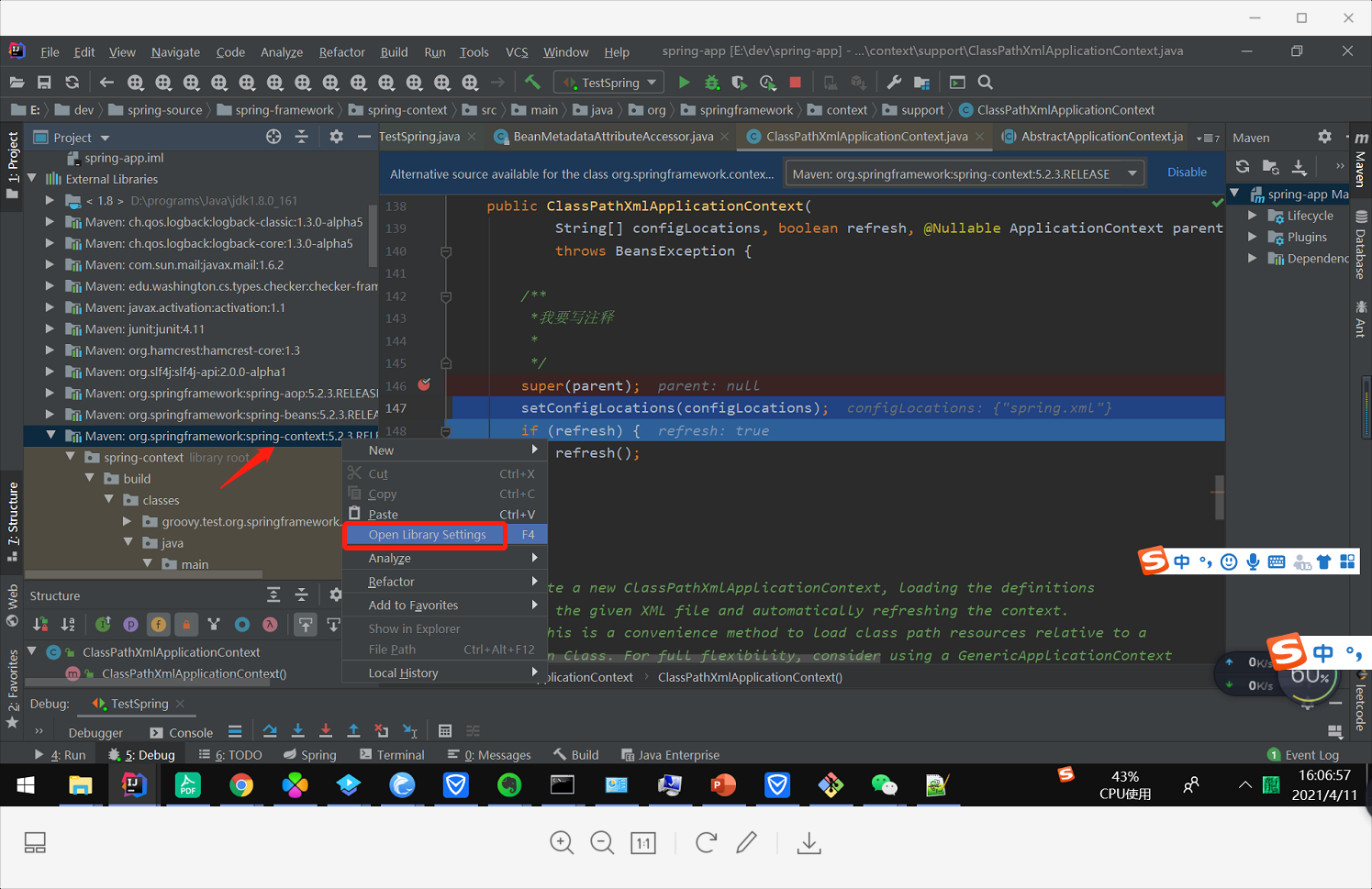
Task: Navigate back with the left arrow icon
Action: (106, 83)
